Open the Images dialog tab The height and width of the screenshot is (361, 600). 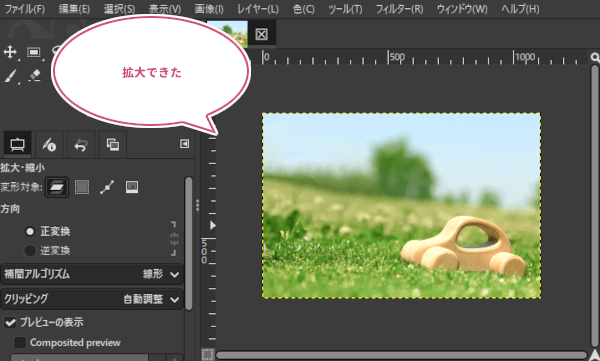[112, 145]
